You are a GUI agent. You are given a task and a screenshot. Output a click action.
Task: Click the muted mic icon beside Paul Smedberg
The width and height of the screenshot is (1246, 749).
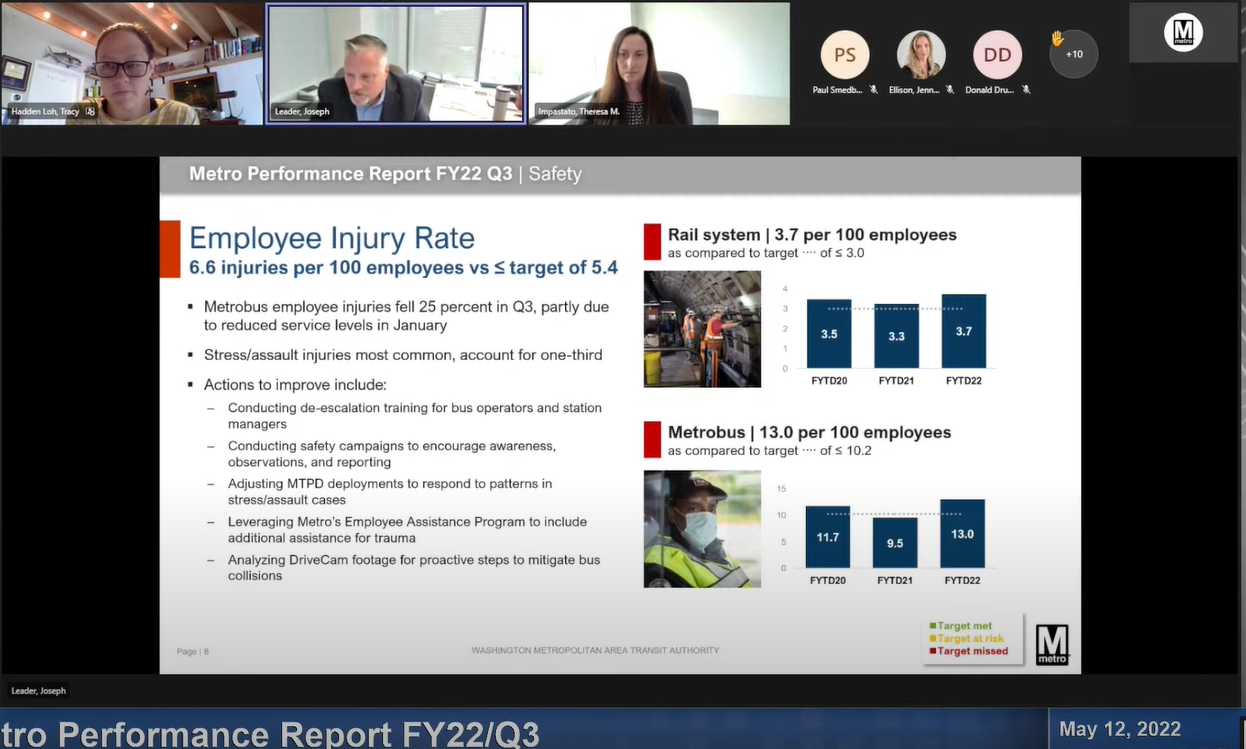(874, 90)
